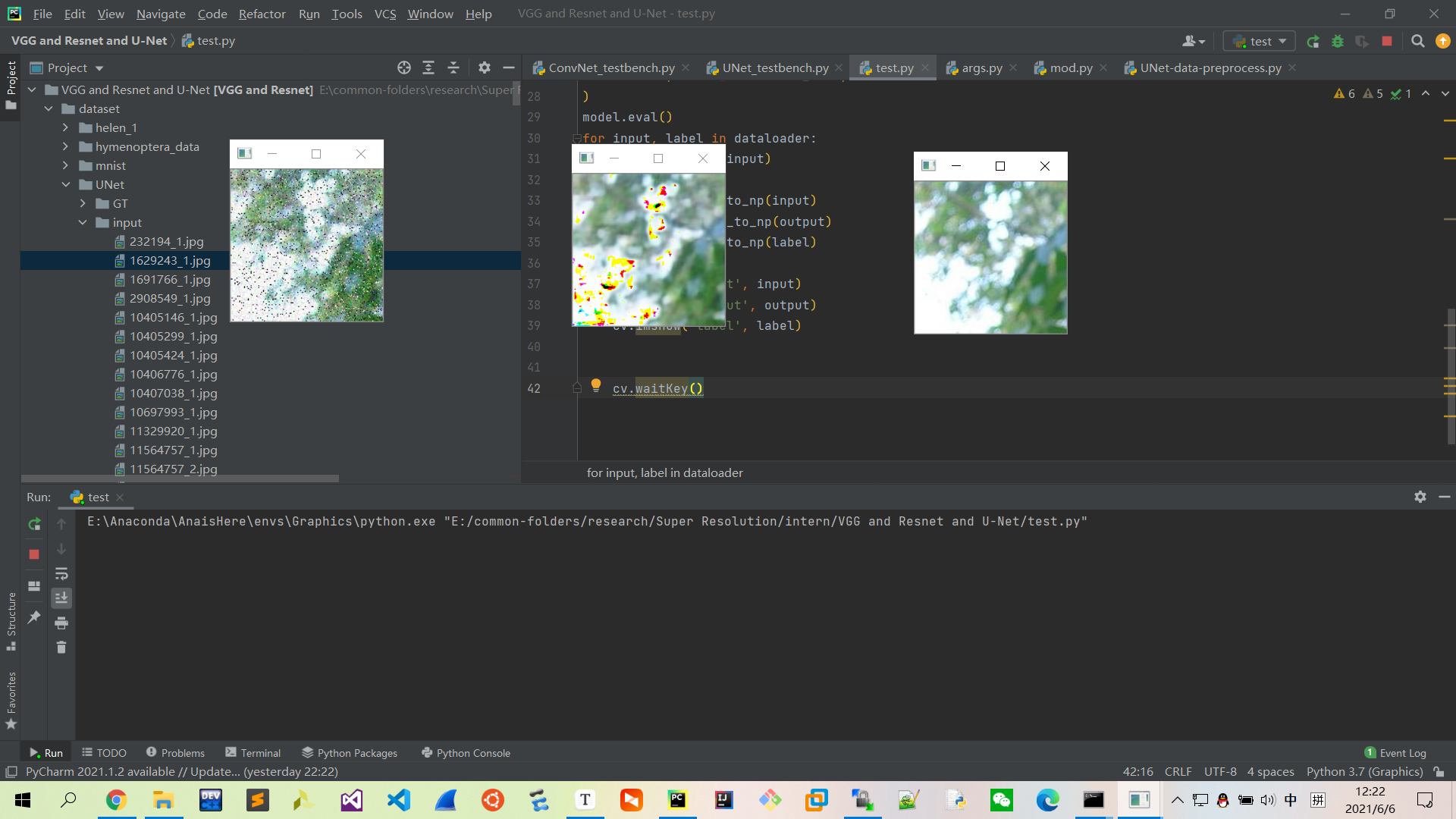Viewport: 1456px width, 819px height.
Task: Toggle pin tab in Run panel
Action: (34, 617)
